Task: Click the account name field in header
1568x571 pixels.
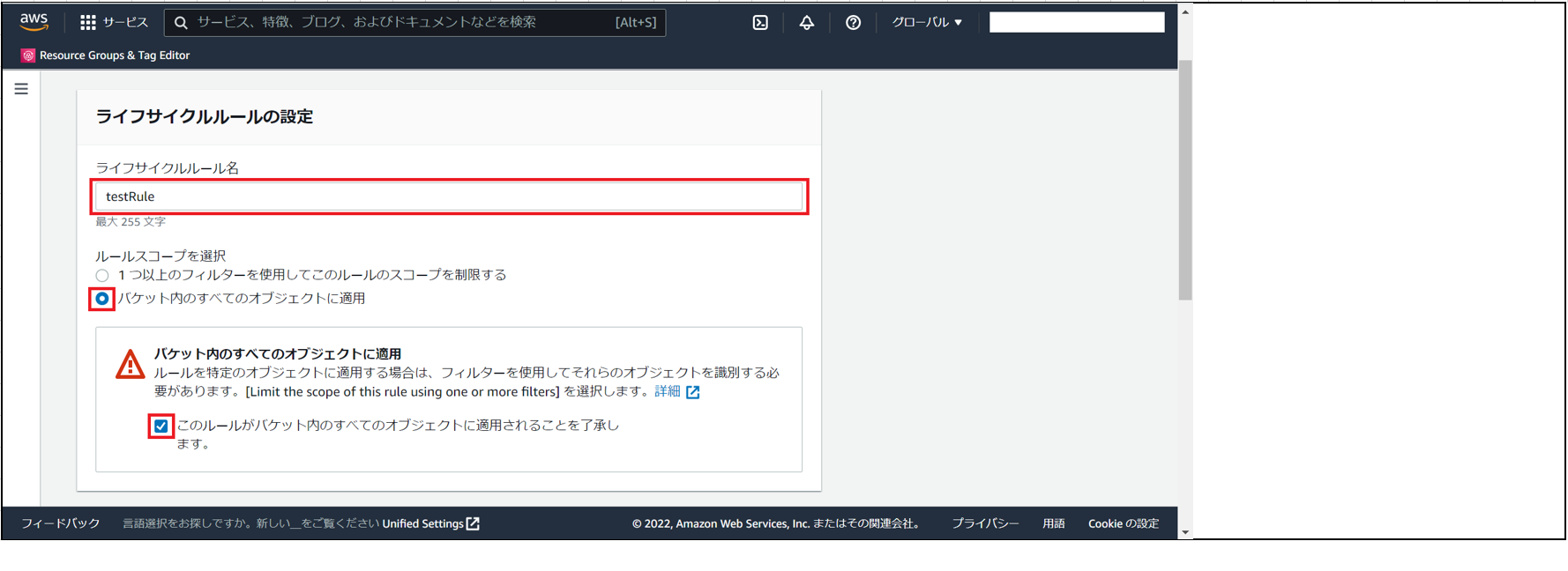Action: (x=1077, y=22)
